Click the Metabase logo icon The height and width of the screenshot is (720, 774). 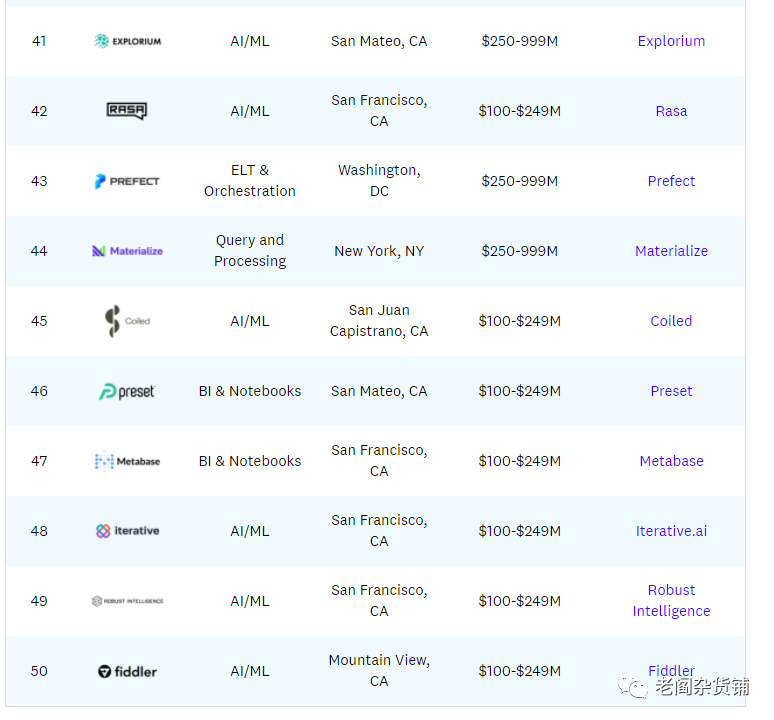127,461
